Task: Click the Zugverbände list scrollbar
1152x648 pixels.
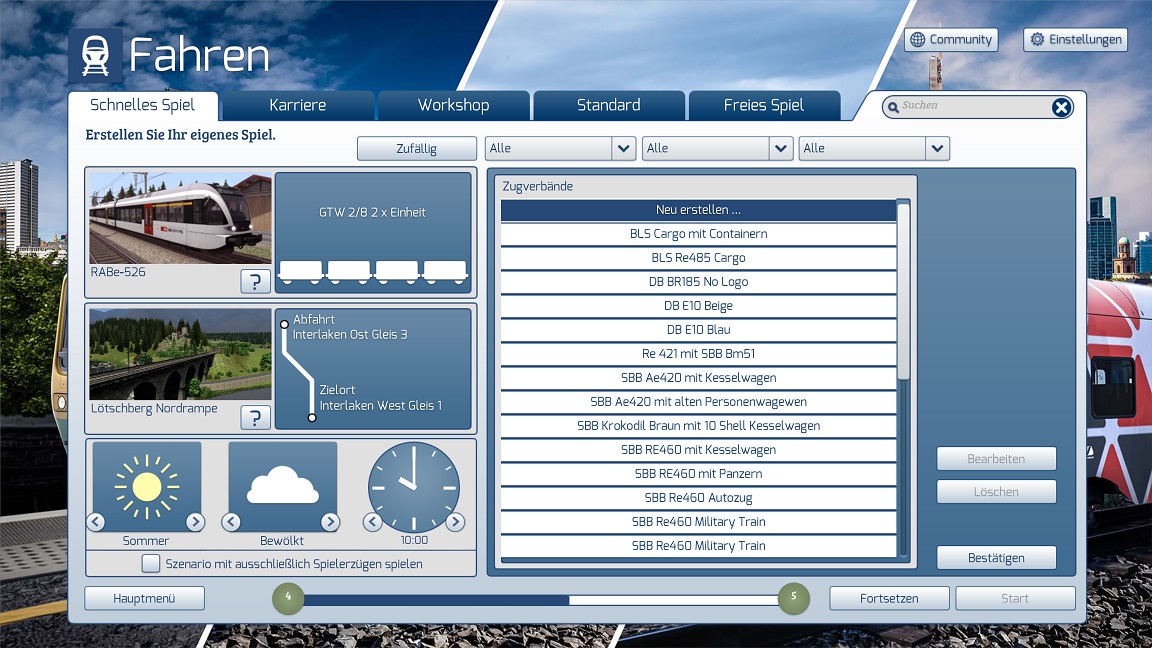Action: tap(904, 292)
